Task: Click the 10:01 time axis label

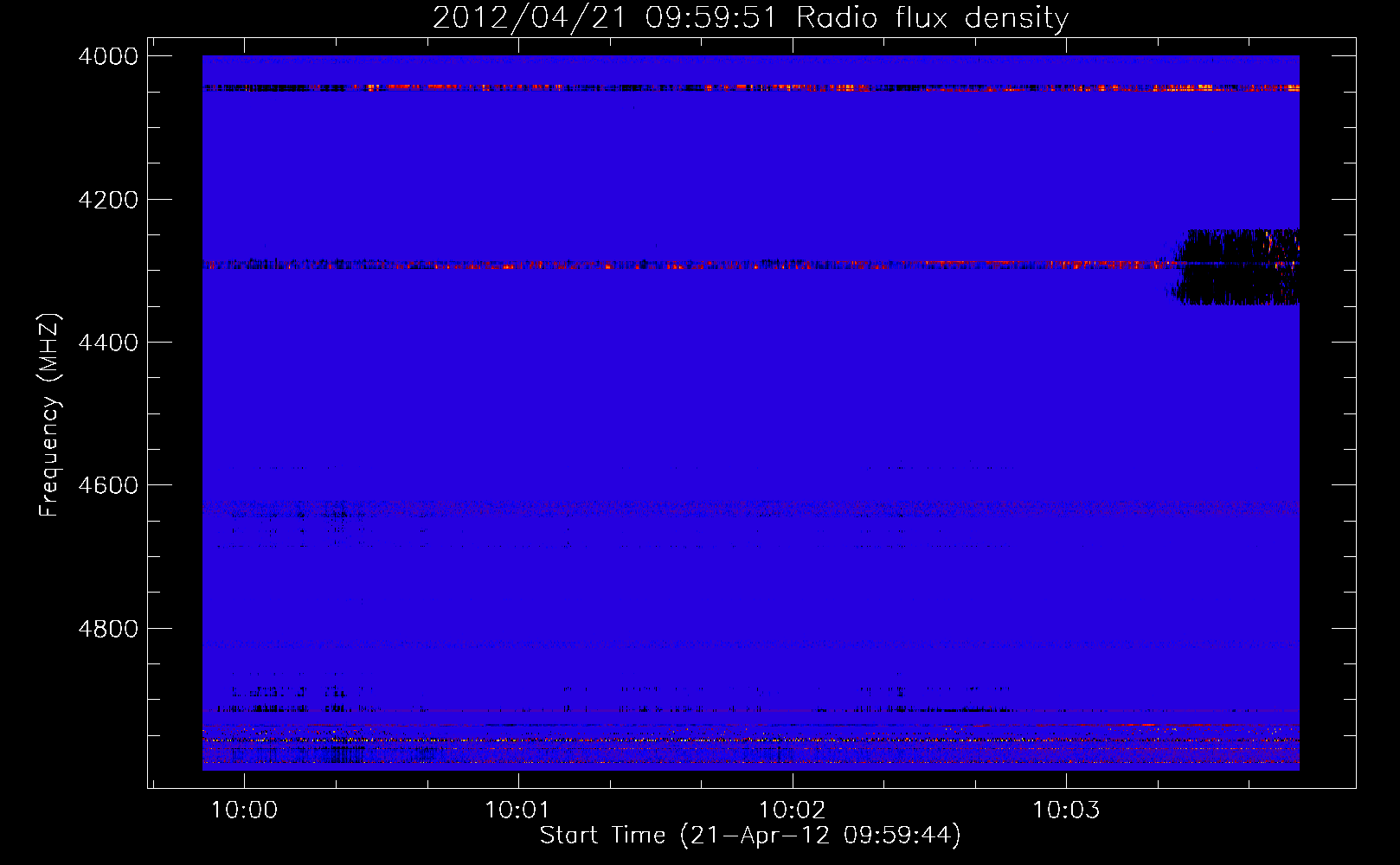Action: pyautogui.click(x=517, y=810)
